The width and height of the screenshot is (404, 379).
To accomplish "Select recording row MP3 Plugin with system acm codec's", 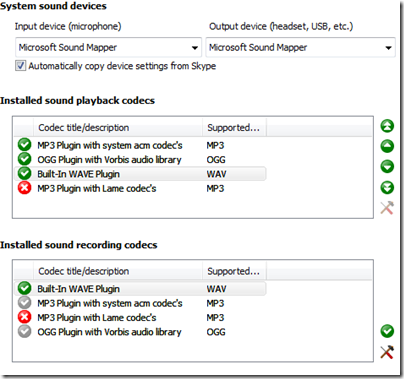I will click(x=140, y=303).
